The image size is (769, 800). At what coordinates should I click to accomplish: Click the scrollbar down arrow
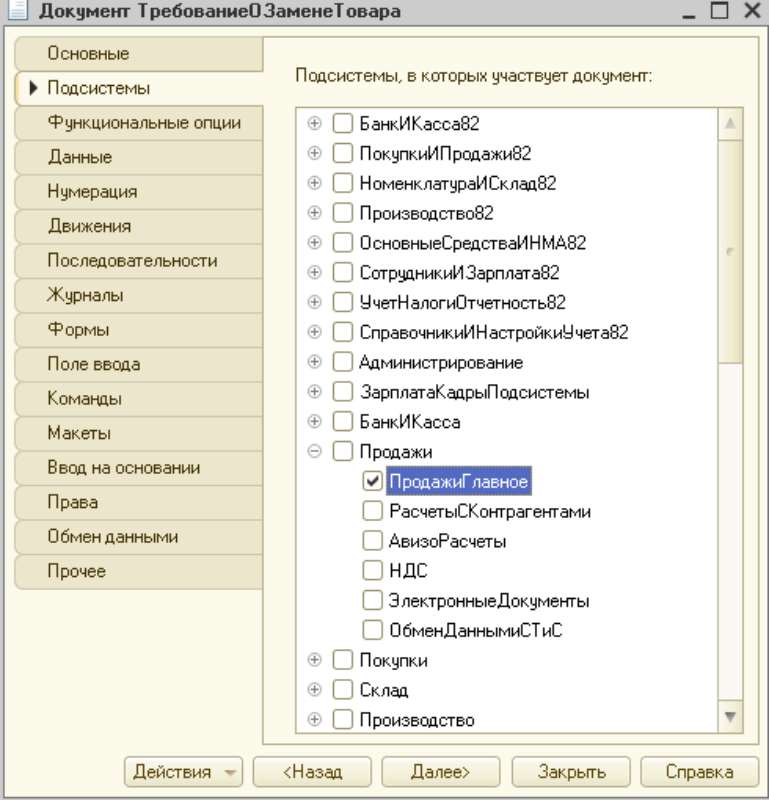click(730, 717)
